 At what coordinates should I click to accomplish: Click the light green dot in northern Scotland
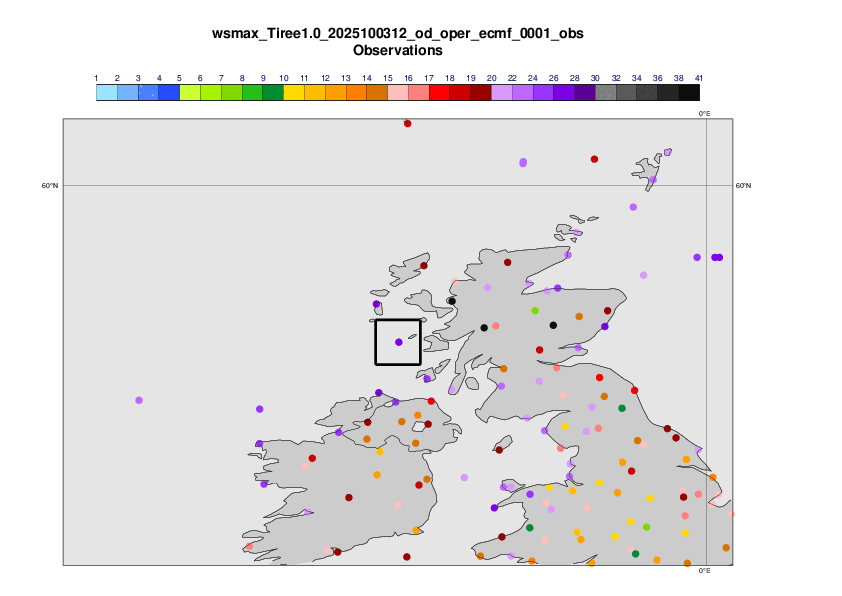coord(535,311)
